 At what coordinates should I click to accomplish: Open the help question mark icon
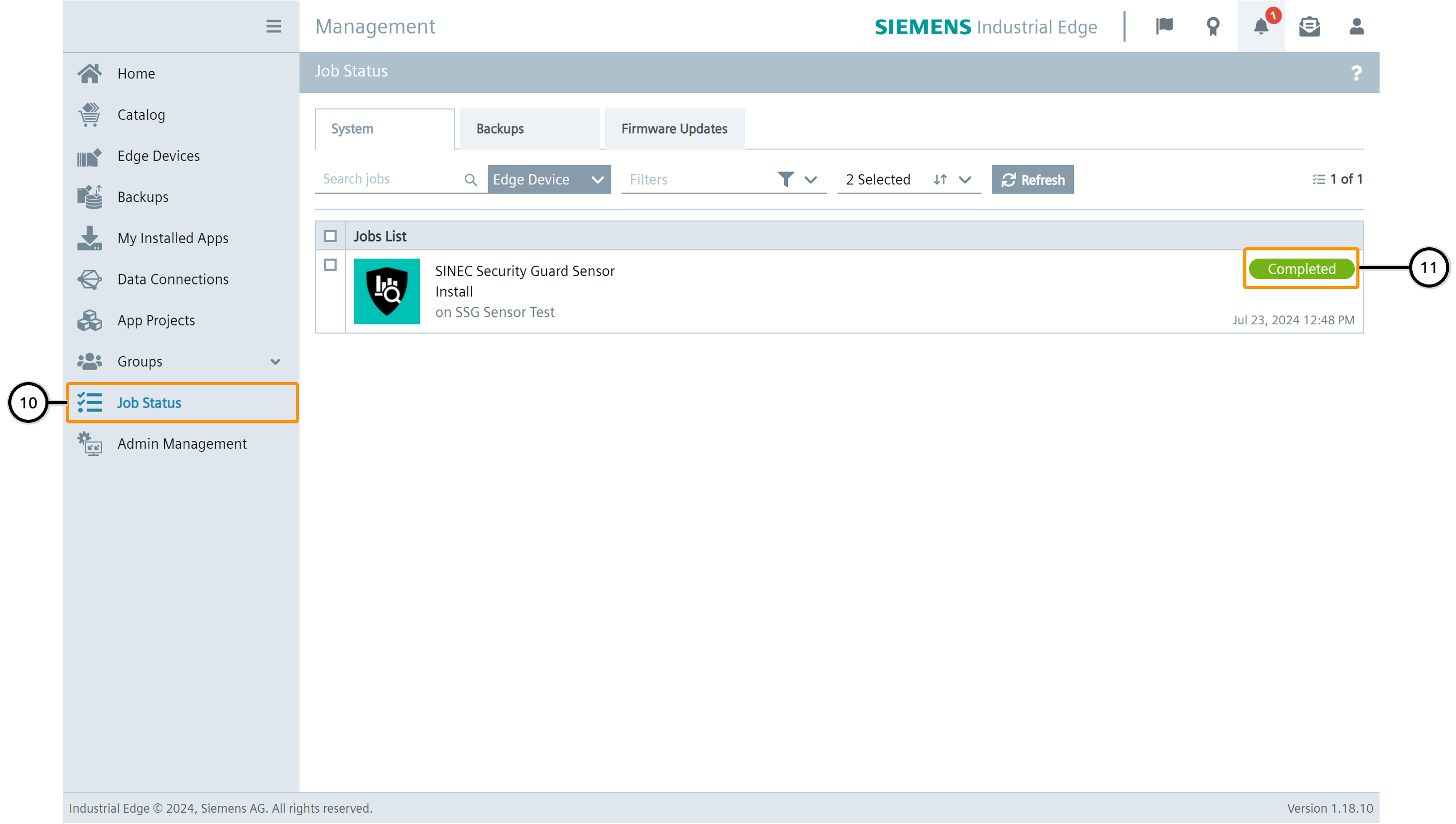click(1356, 72)
